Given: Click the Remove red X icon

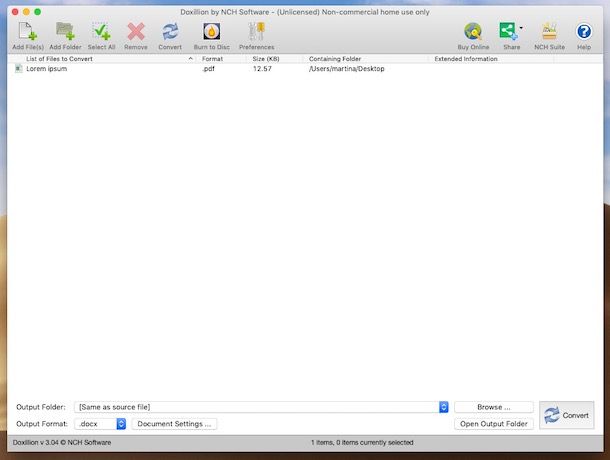Looking at the screenshot, I should 136,32.
